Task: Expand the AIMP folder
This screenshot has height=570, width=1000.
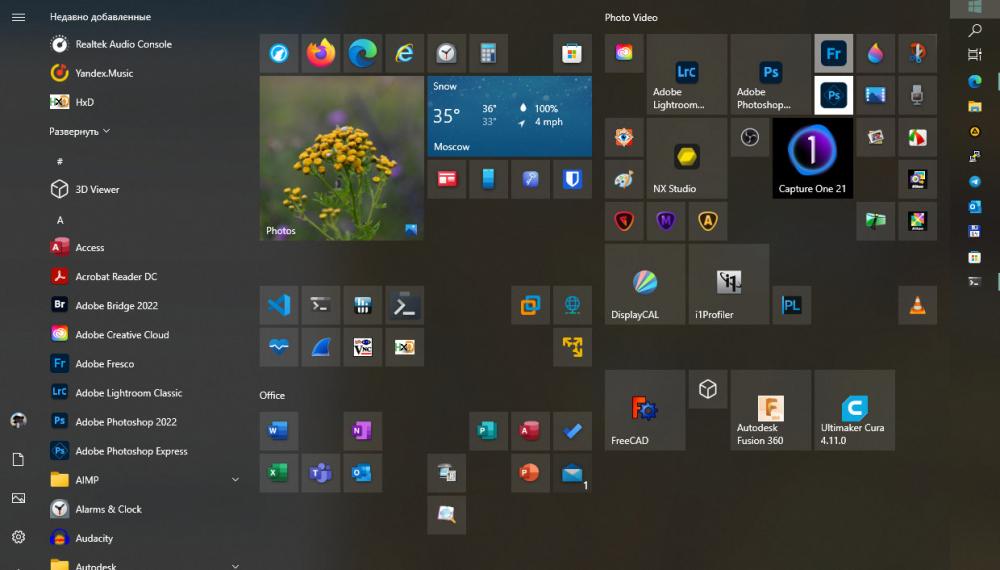Action: [x=147, y=479]
